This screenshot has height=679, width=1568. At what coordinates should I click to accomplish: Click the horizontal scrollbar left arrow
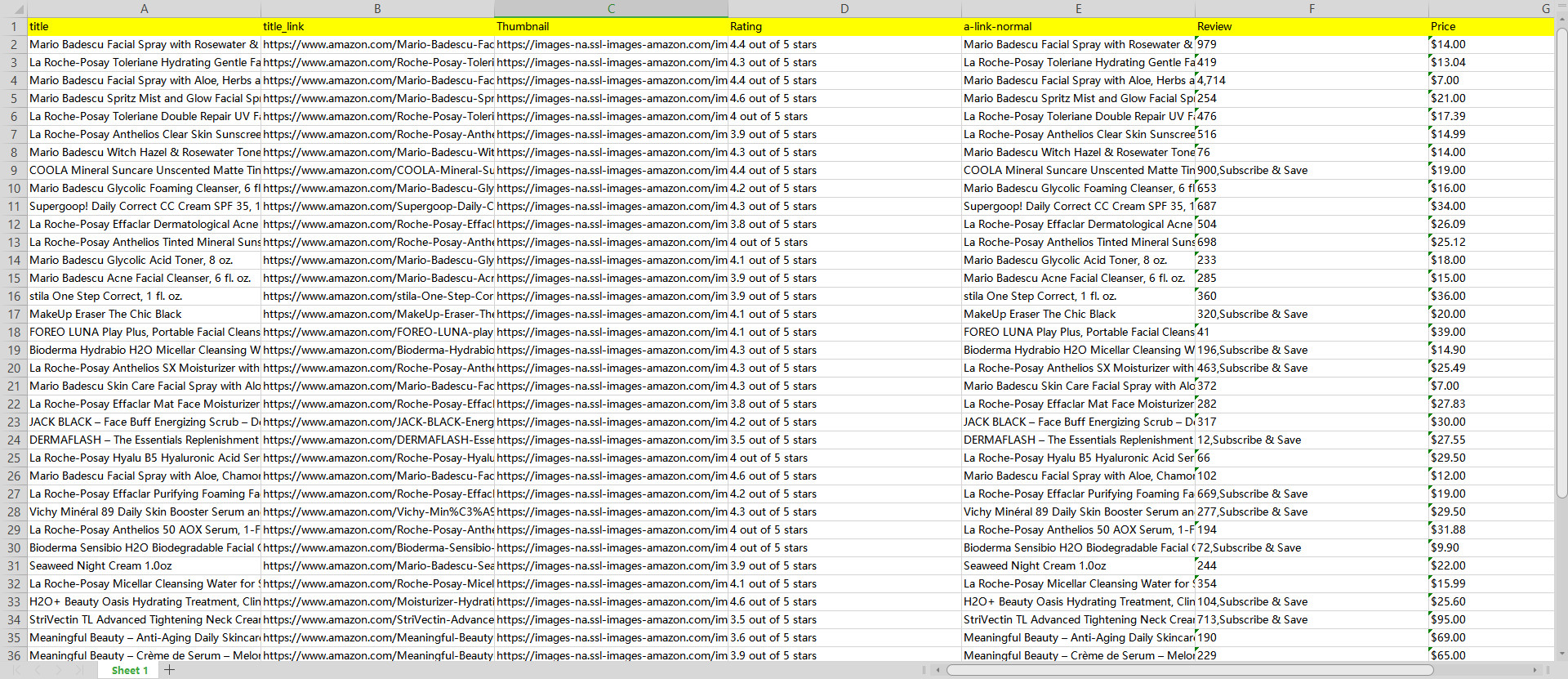[x=938, y=670]
